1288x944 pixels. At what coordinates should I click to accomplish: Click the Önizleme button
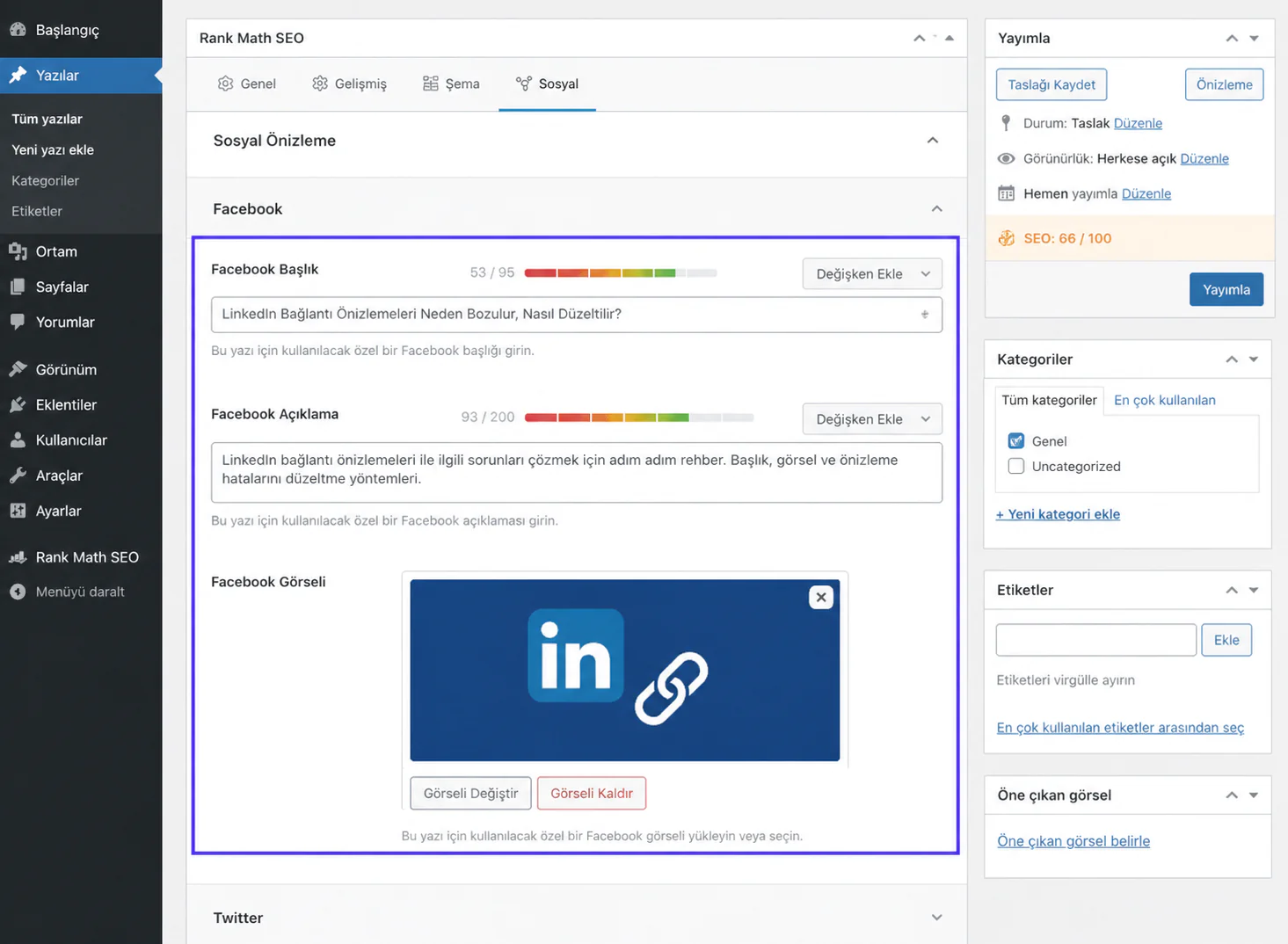coord(1224,84)
